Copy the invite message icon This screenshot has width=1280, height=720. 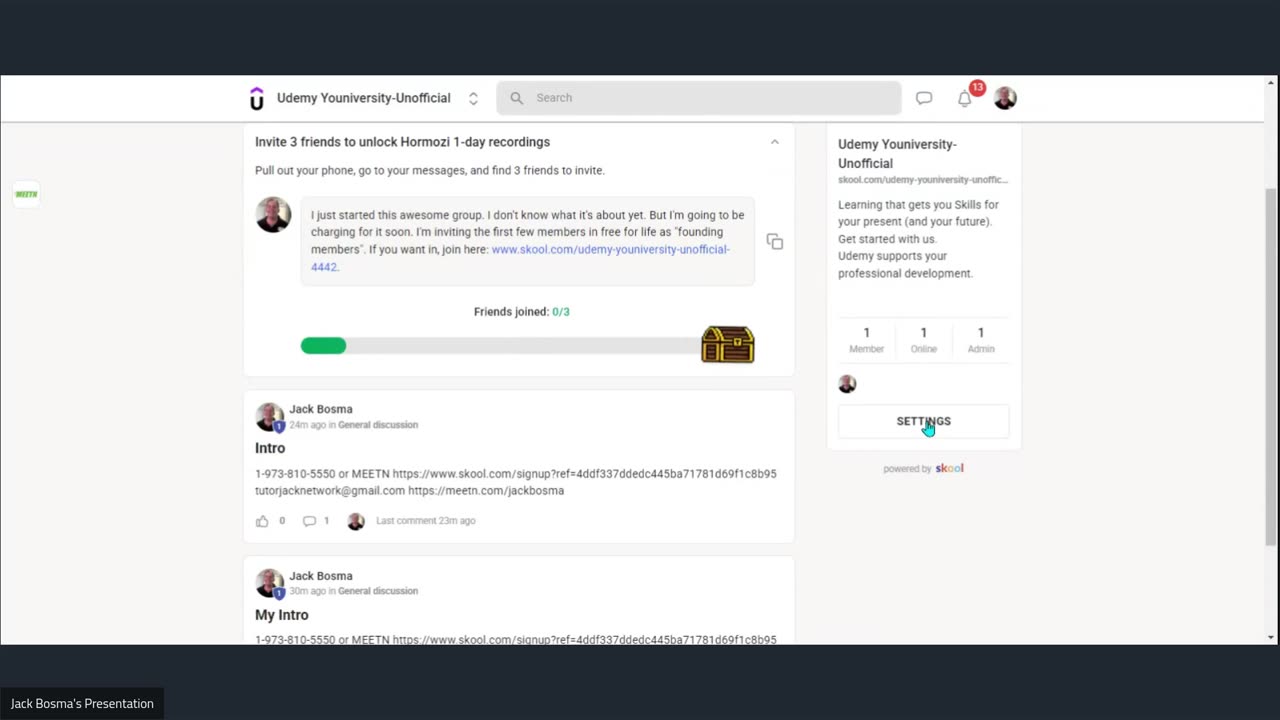click(775, 242)
